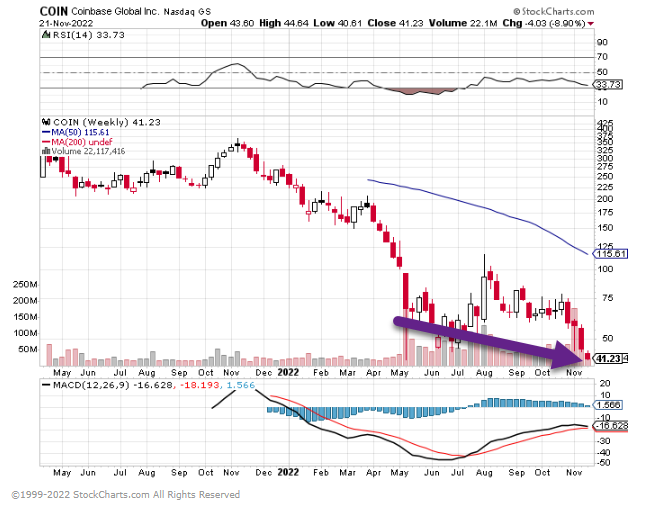Click the 100M volume axis label
Image resolution: width=654 pixels, height=507 pixels.
(25, 333)
